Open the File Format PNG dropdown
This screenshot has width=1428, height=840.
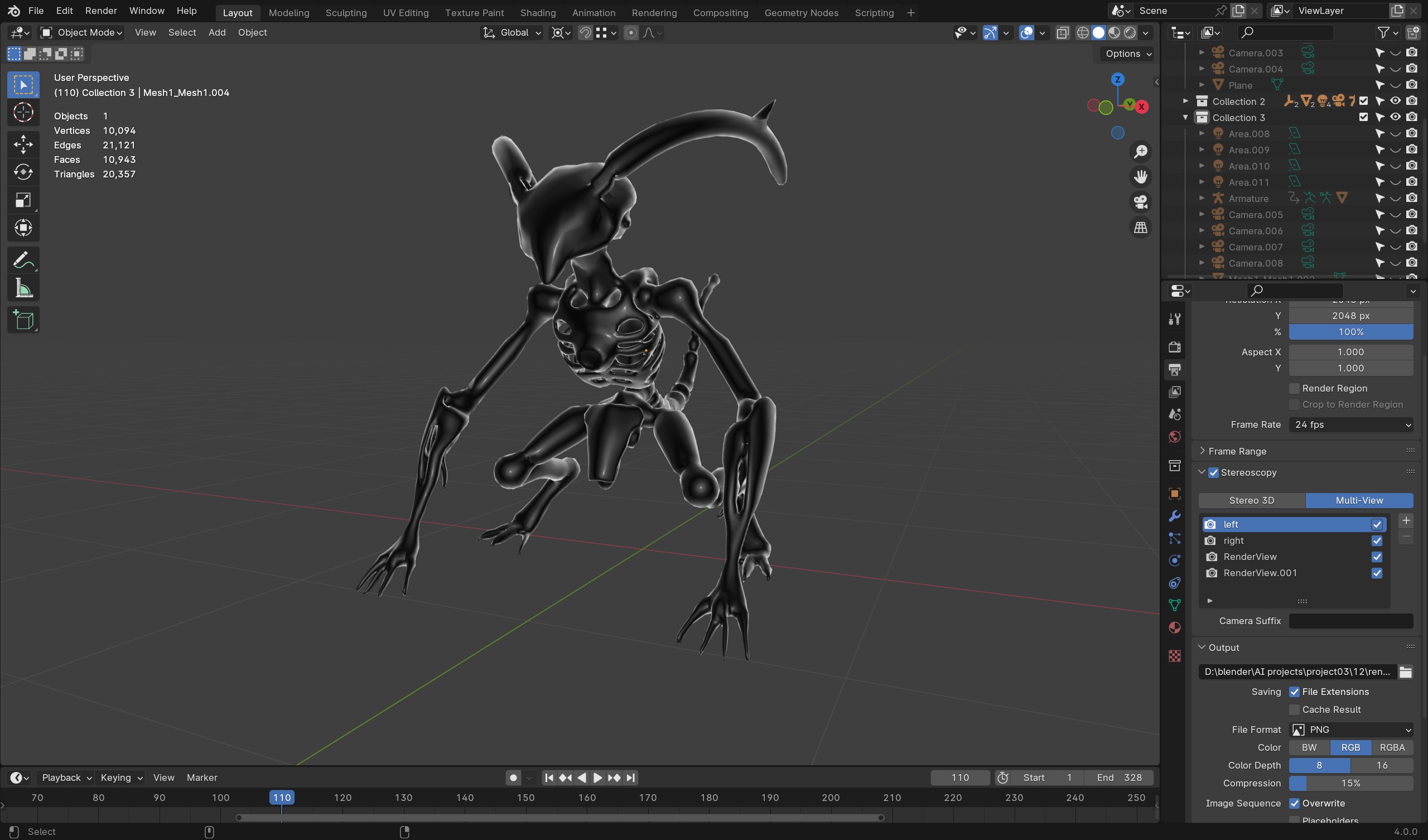1351,730
